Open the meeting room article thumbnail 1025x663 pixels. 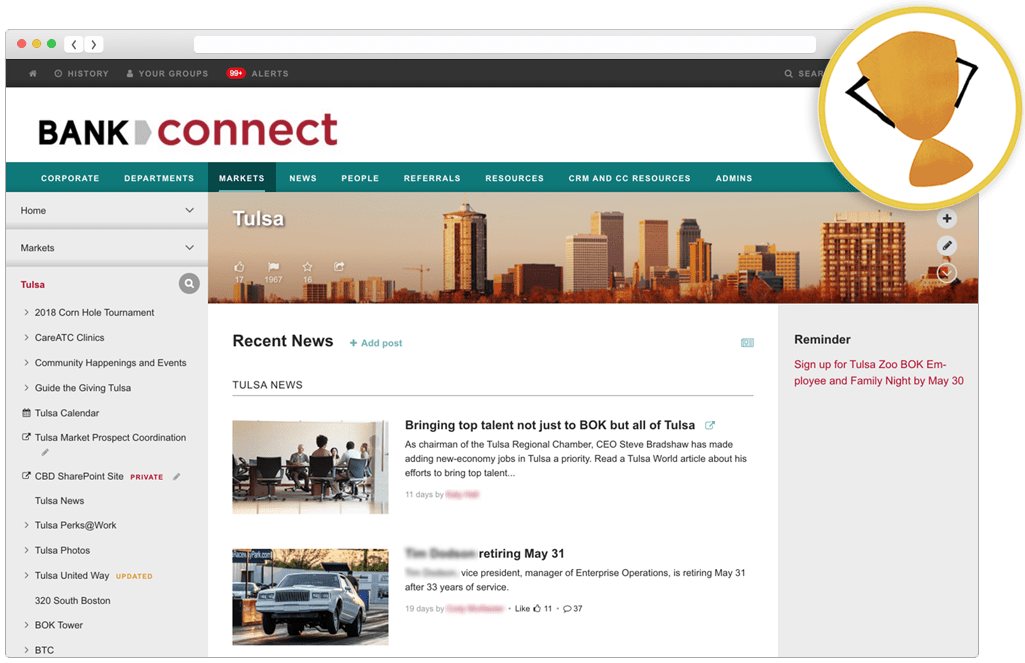click(x=311, y=467)
